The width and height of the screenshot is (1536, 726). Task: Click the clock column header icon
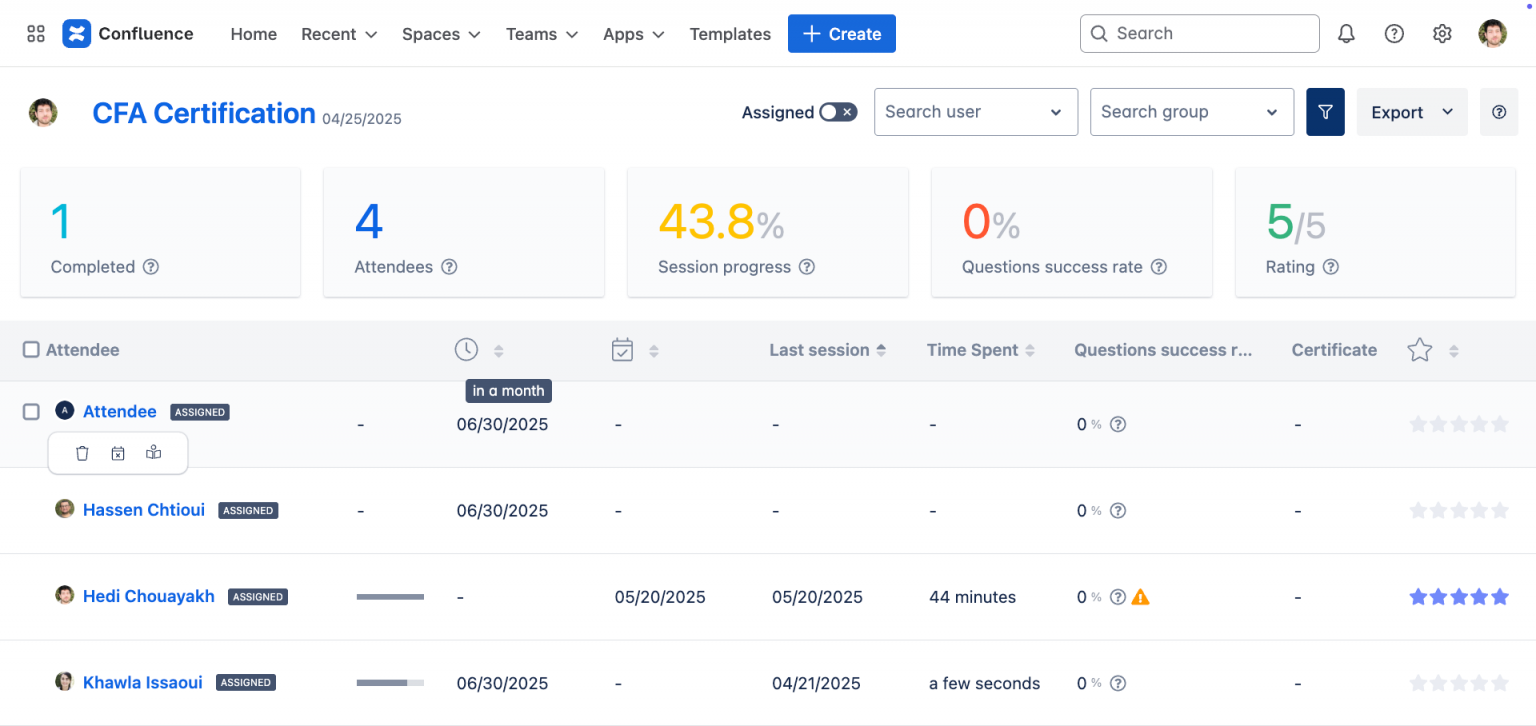click(x=466, y=350)
